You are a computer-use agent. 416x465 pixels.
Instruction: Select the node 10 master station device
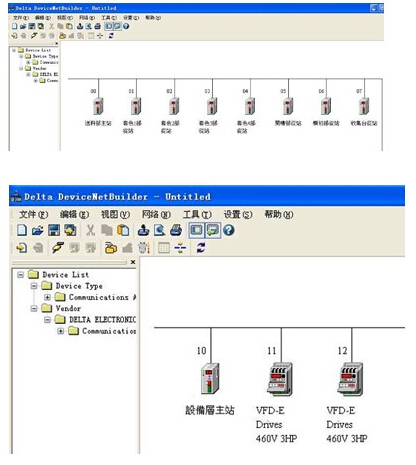tap(210, 378)
